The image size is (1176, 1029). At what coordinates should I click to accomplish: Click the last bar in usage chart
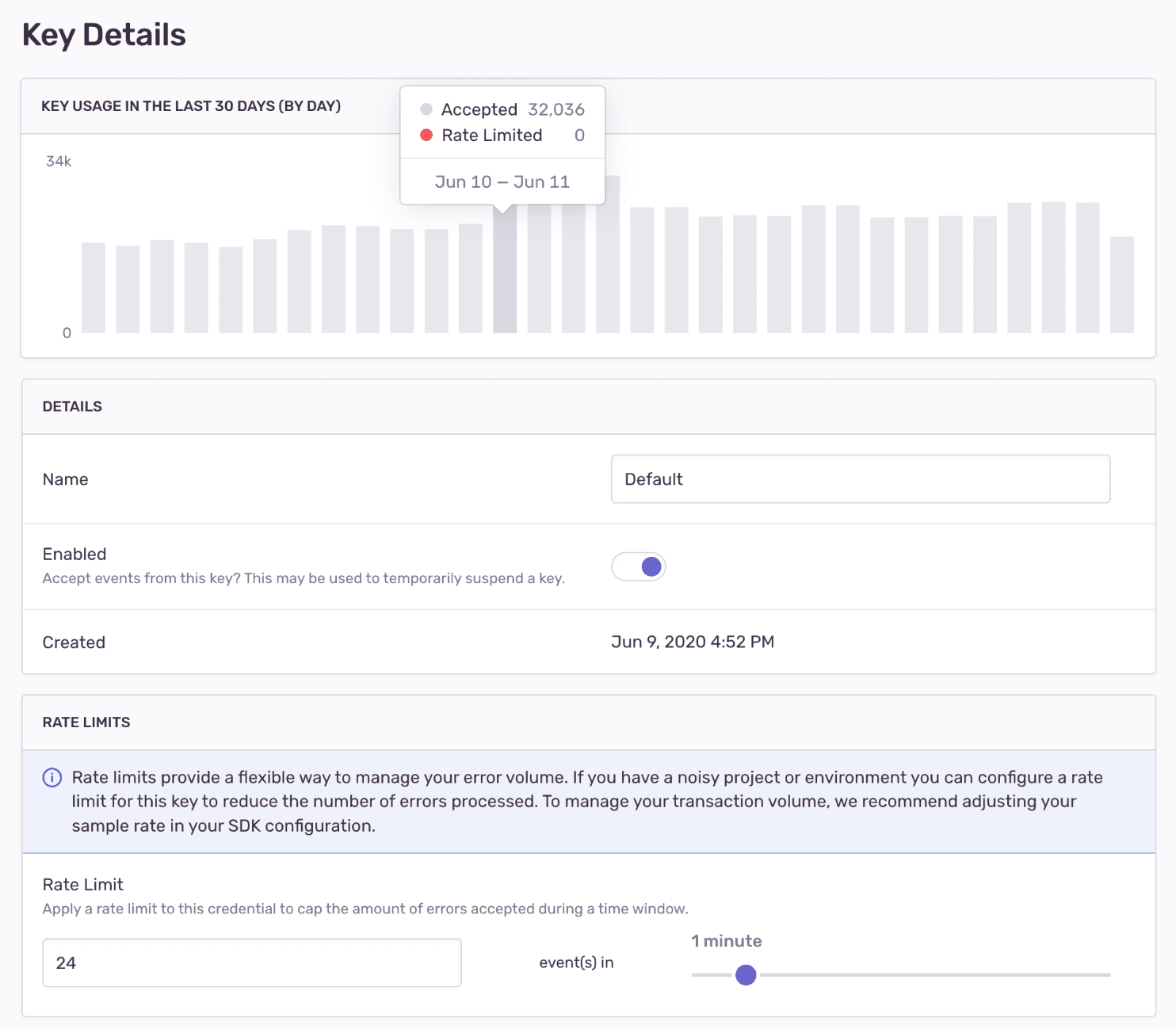pyautogui.click(x=1121, y=284)
